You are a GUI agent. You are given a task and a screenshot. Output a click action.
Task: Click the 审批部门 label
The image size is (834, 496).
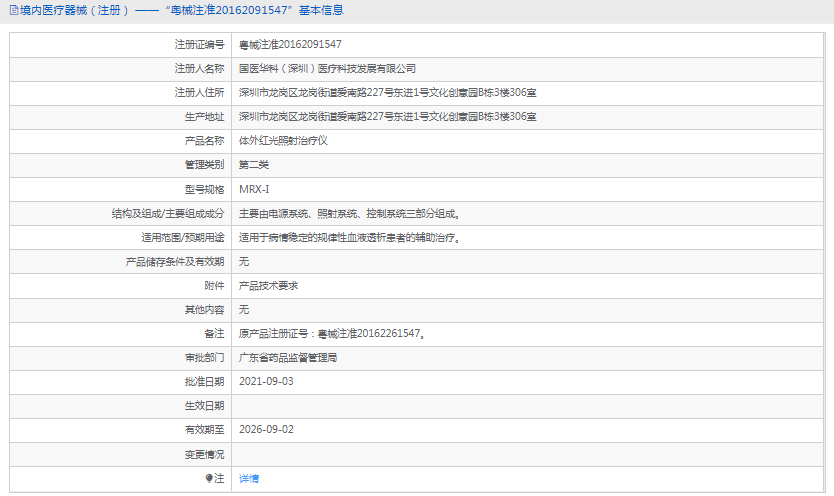click(x=204, y=358)
